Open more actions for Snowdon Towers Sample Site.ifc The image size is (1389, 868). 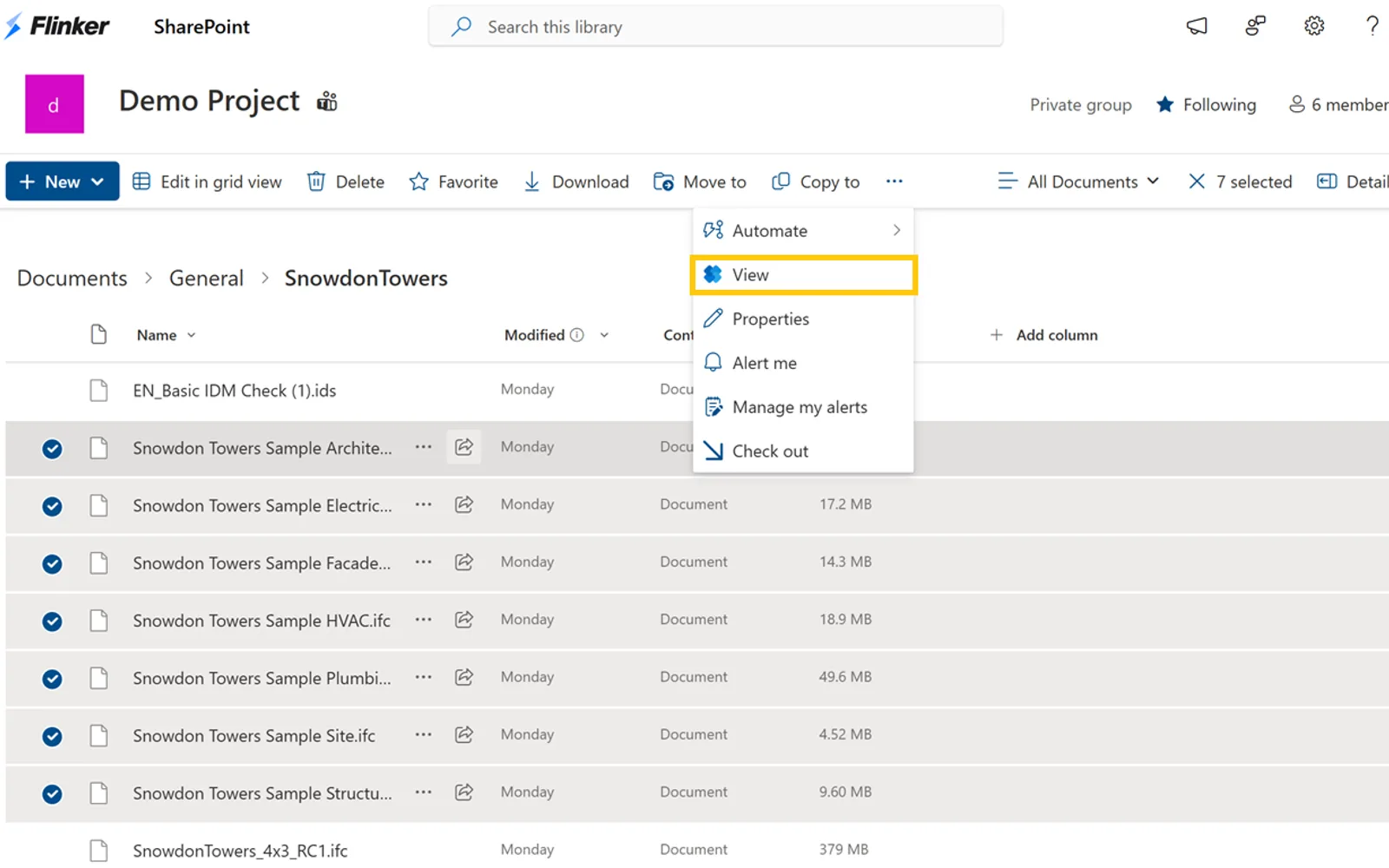point(423,734)
